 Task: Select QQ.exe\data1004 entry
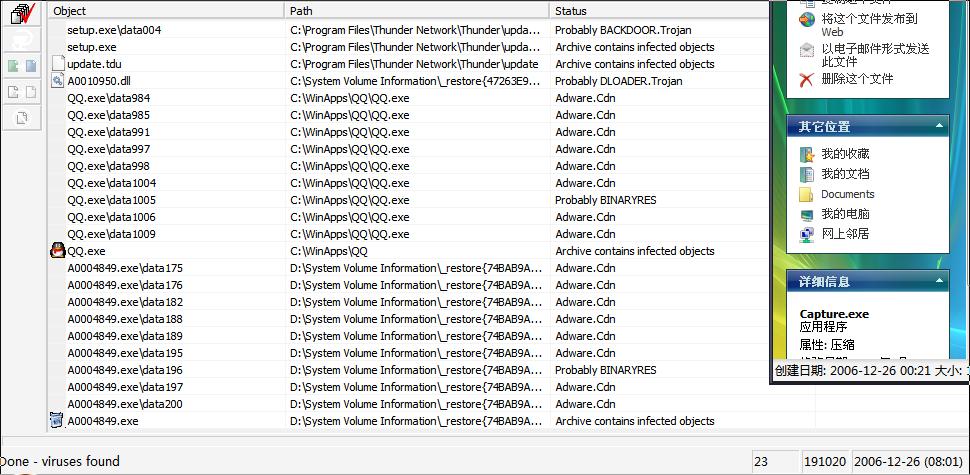(111, 183)
